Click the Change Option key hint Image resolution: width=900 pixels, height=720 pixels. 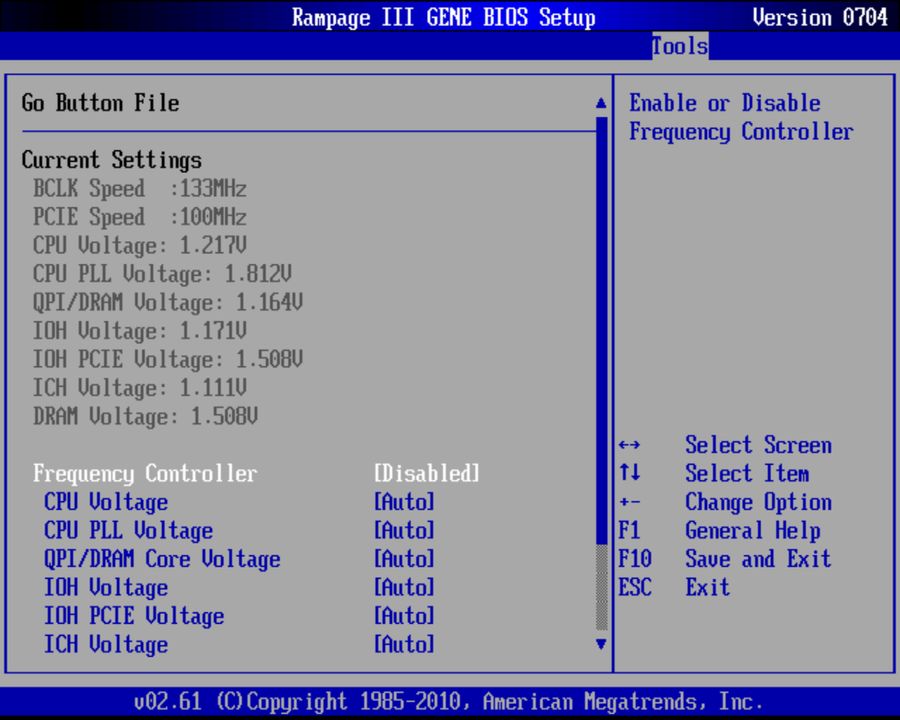758,502
